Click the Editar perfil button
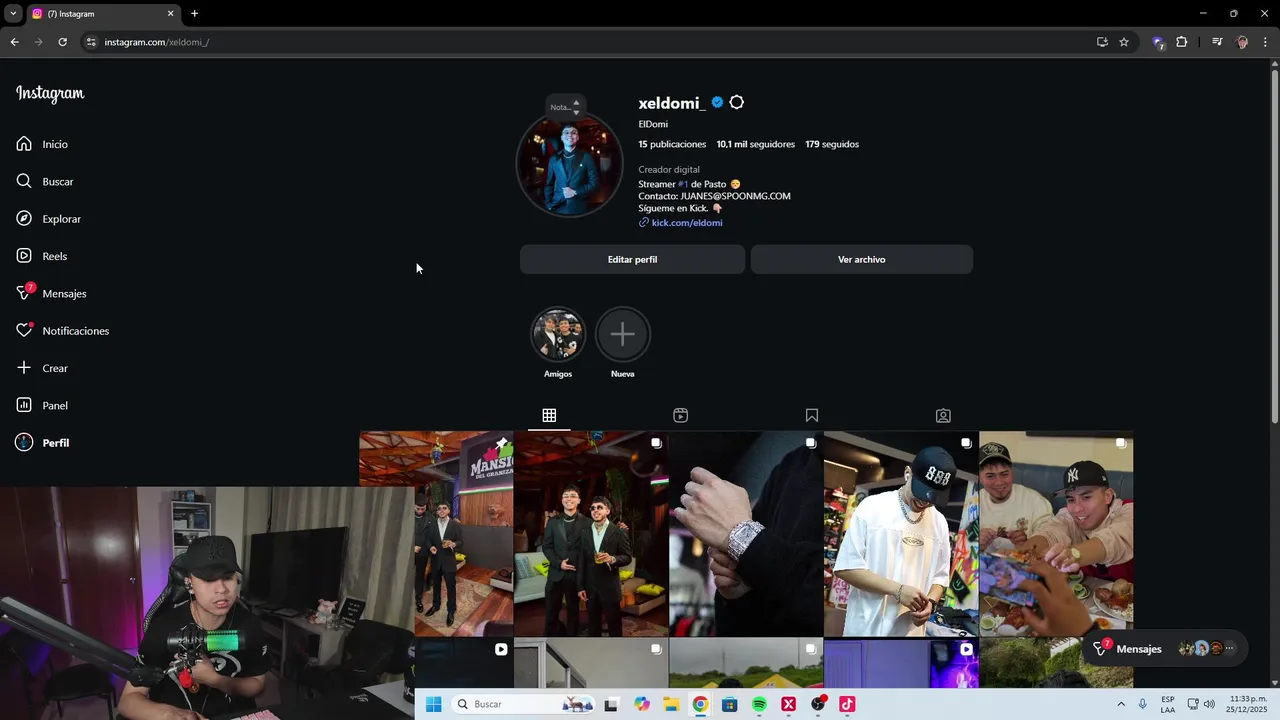This screenshot has height=720, width=1280. point(632,259)
